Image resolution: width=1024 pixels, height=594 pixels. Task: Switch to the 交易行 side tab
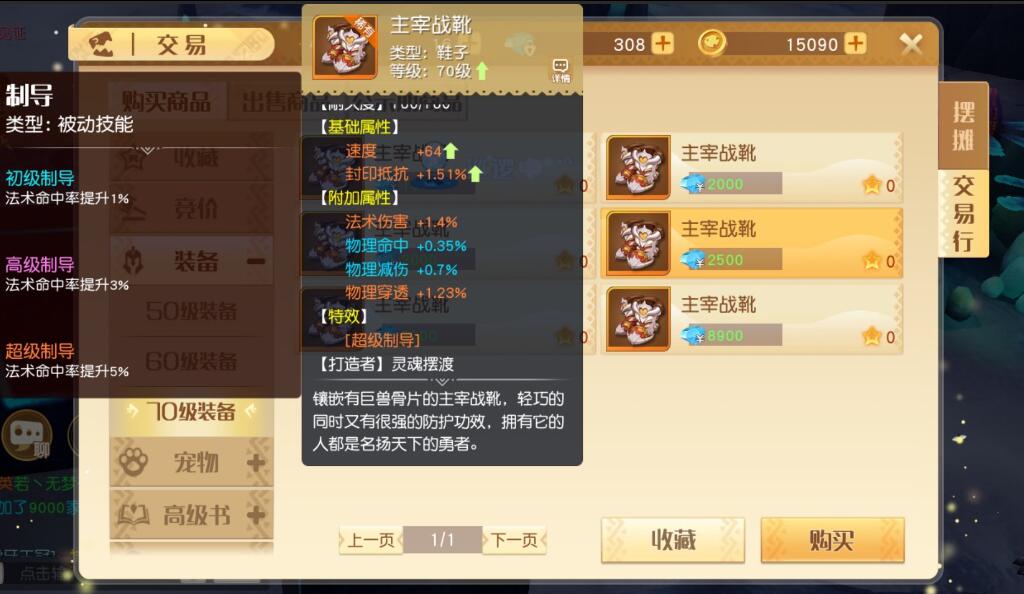pos(963,214)
